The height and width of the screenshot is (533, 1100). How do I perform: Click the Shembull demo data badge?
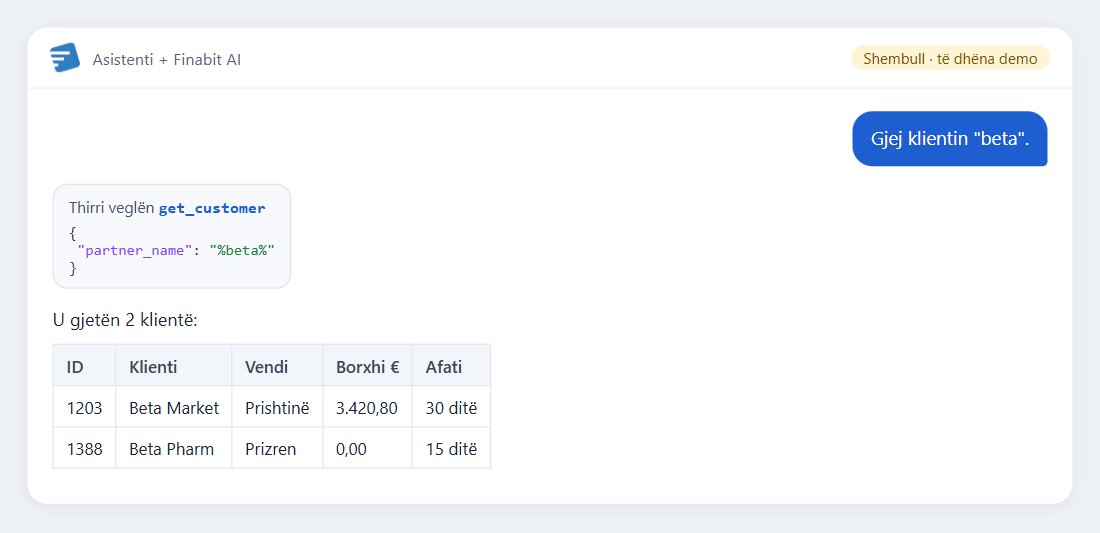950,58
